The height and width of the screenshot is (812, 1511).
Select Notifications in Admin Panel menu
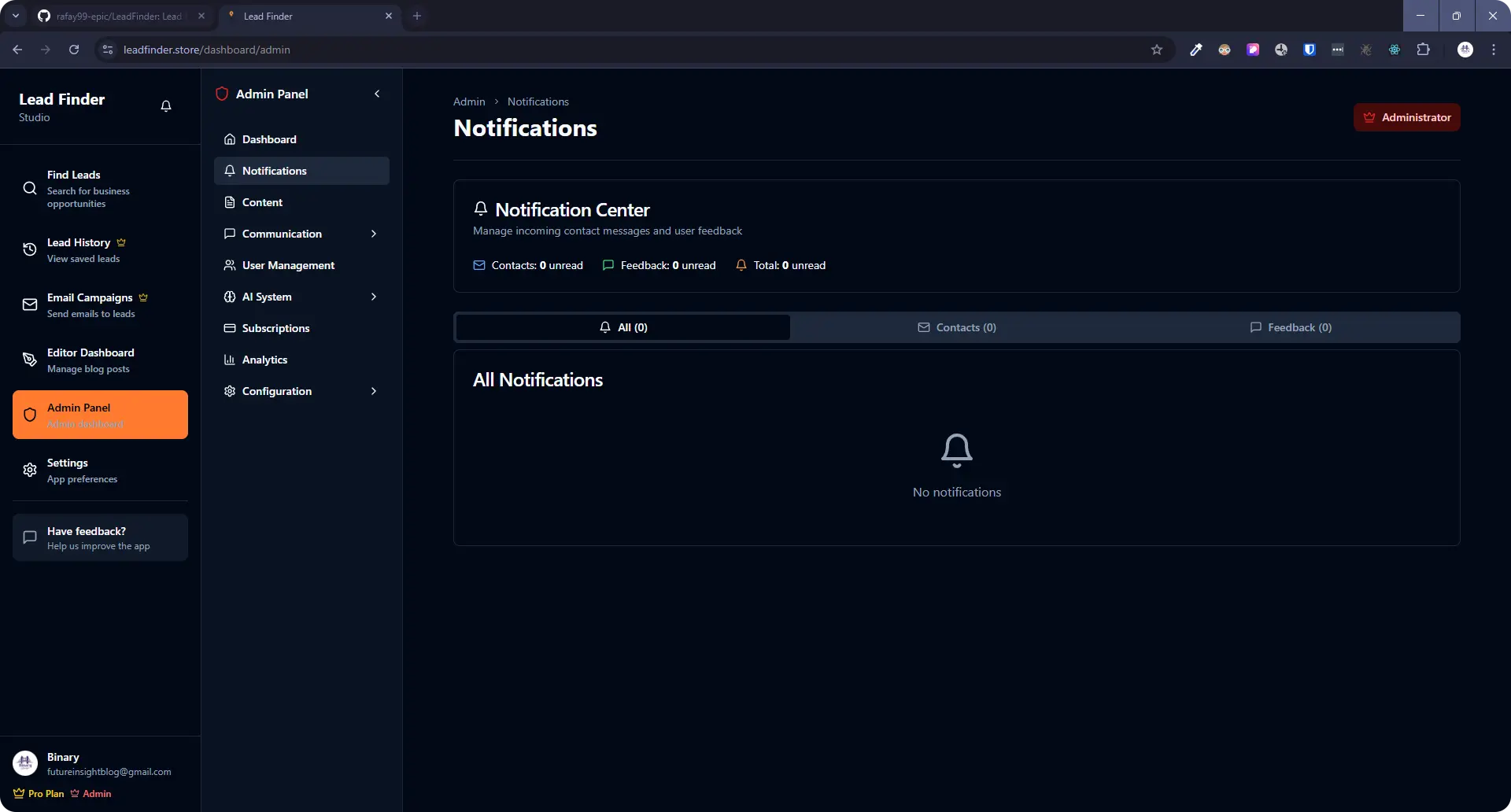tap(301, 171)
